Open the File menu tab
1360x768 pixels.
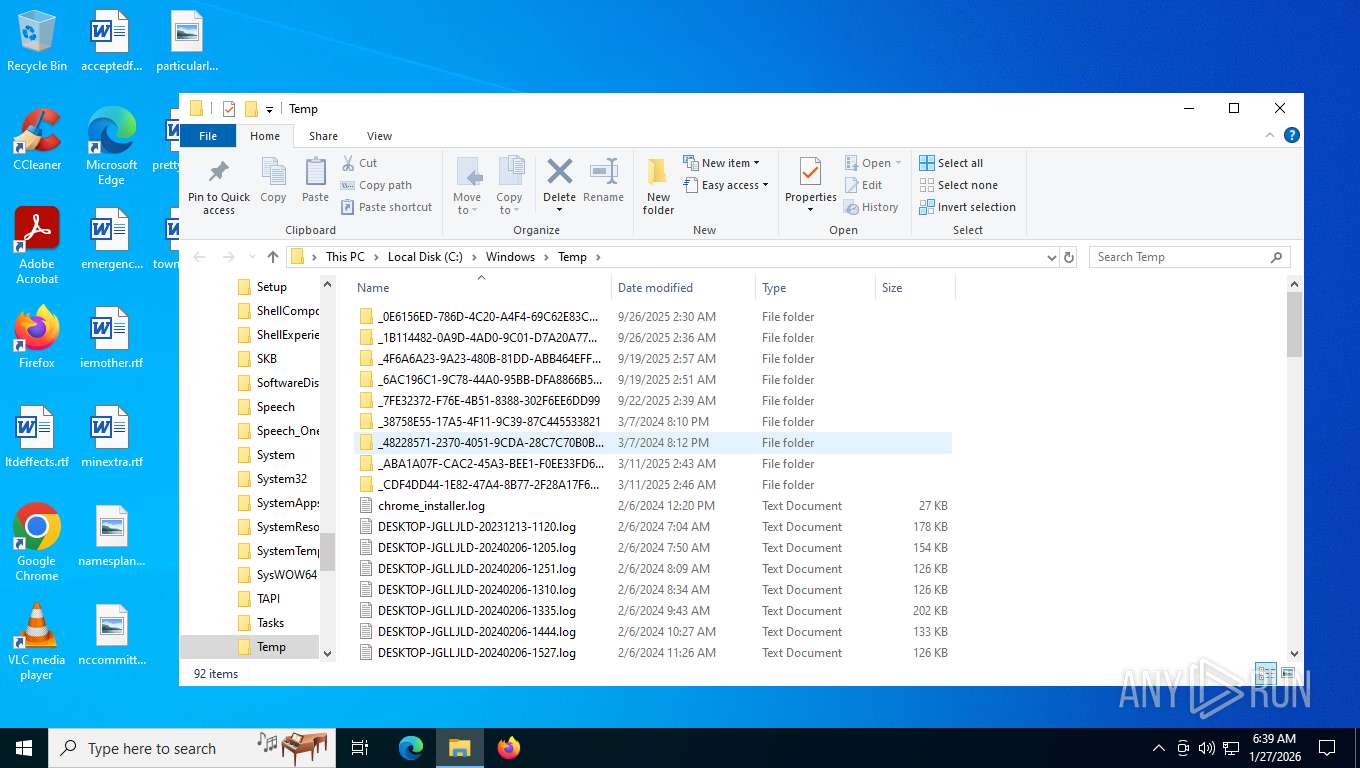point(208,136)
